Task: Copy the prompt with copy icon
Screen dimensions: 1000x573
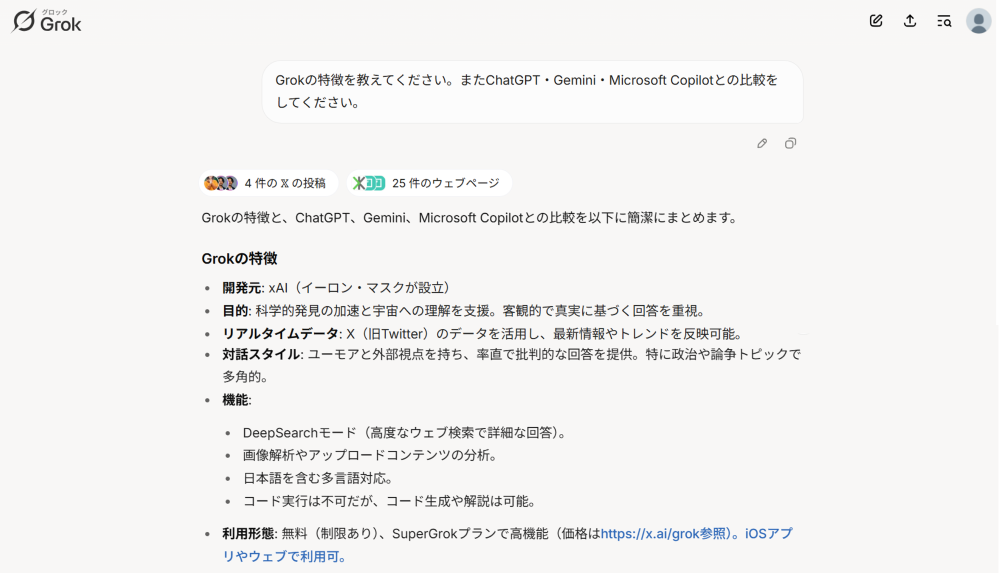Action: [790, 144]
